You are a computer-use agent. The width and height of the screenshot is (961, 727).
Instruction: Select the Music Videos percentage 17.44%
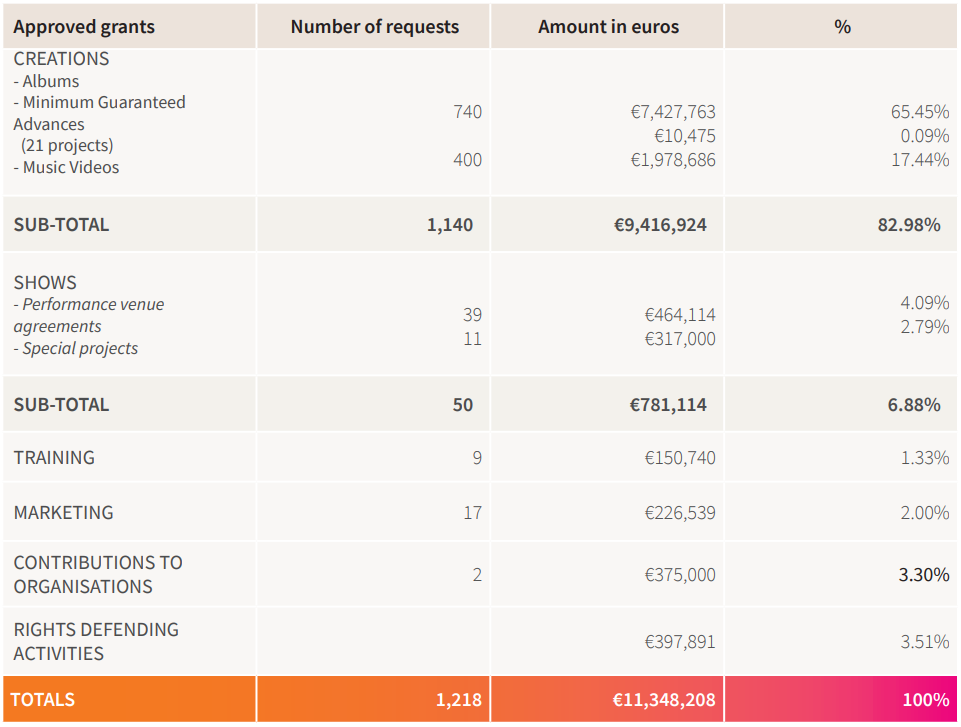click(x=920, y=160)
